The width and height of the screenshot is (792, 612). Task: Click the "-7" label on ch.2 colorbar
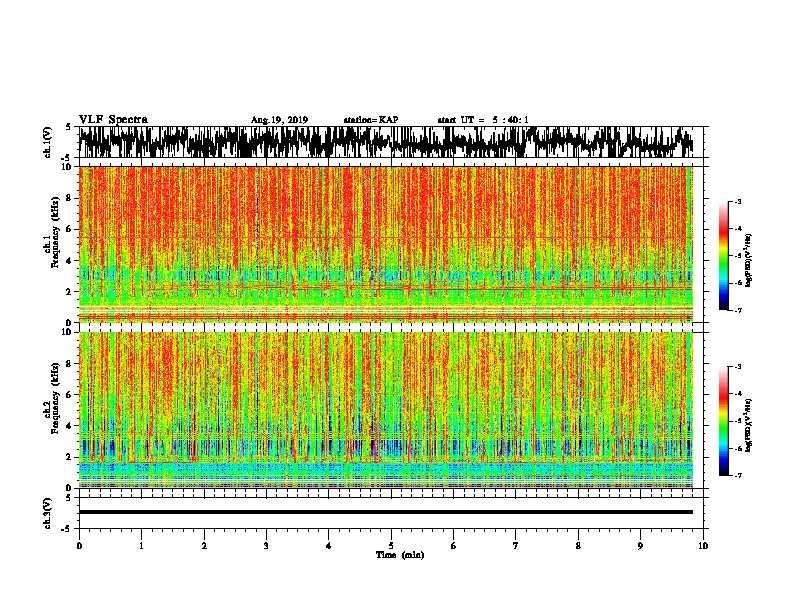(738, 475)
